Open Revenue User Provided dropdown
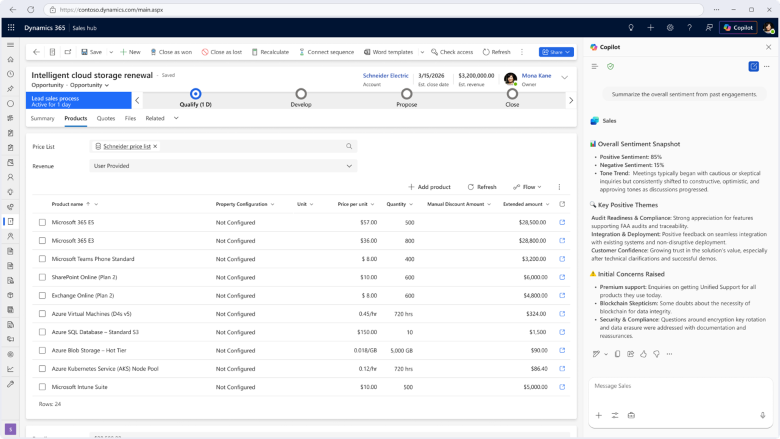 pyautogui.click(x=223, y=166)
